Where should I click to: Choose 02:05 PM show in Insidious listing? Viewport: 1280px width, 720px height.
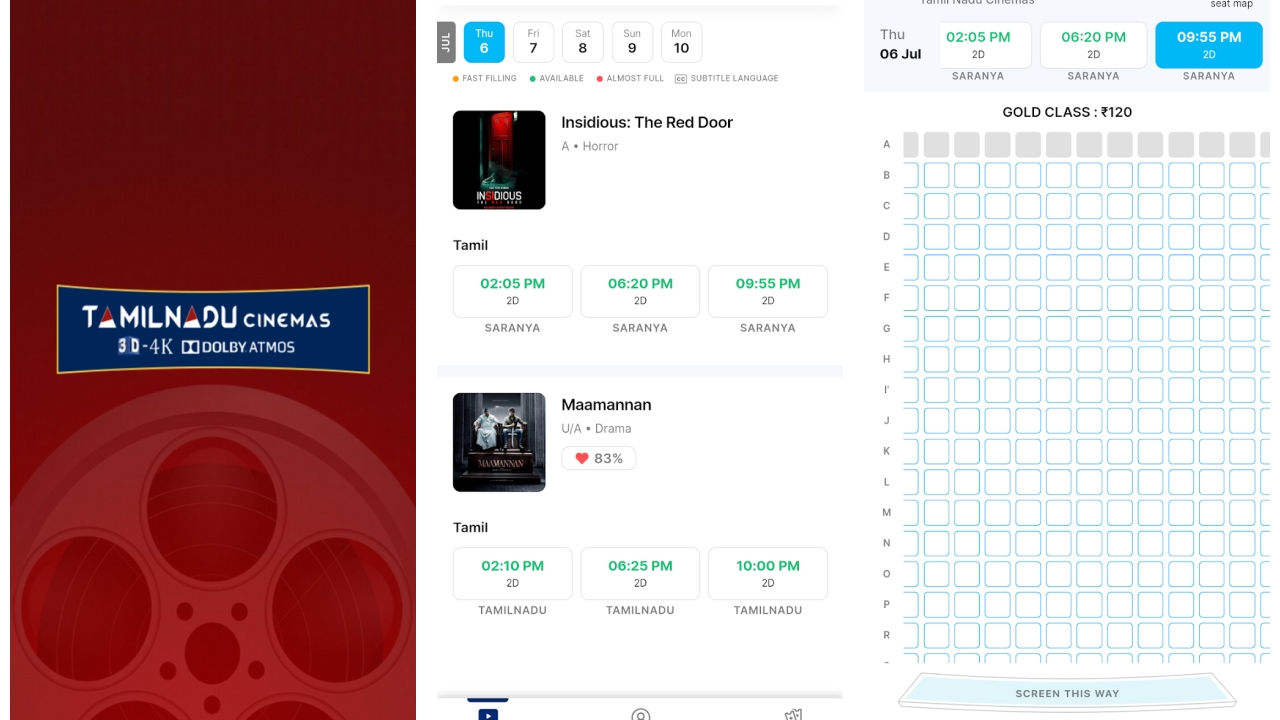[513, 291]
